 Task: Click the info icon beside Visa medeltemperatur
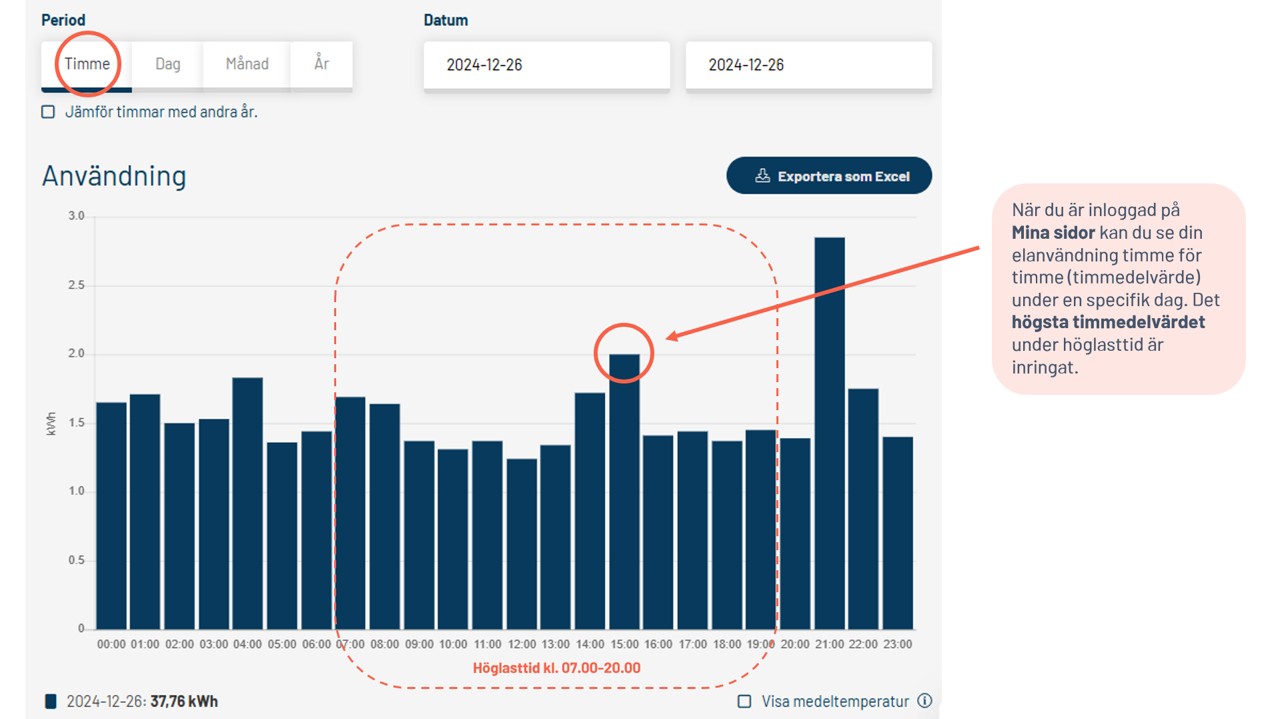pos(925,701)
